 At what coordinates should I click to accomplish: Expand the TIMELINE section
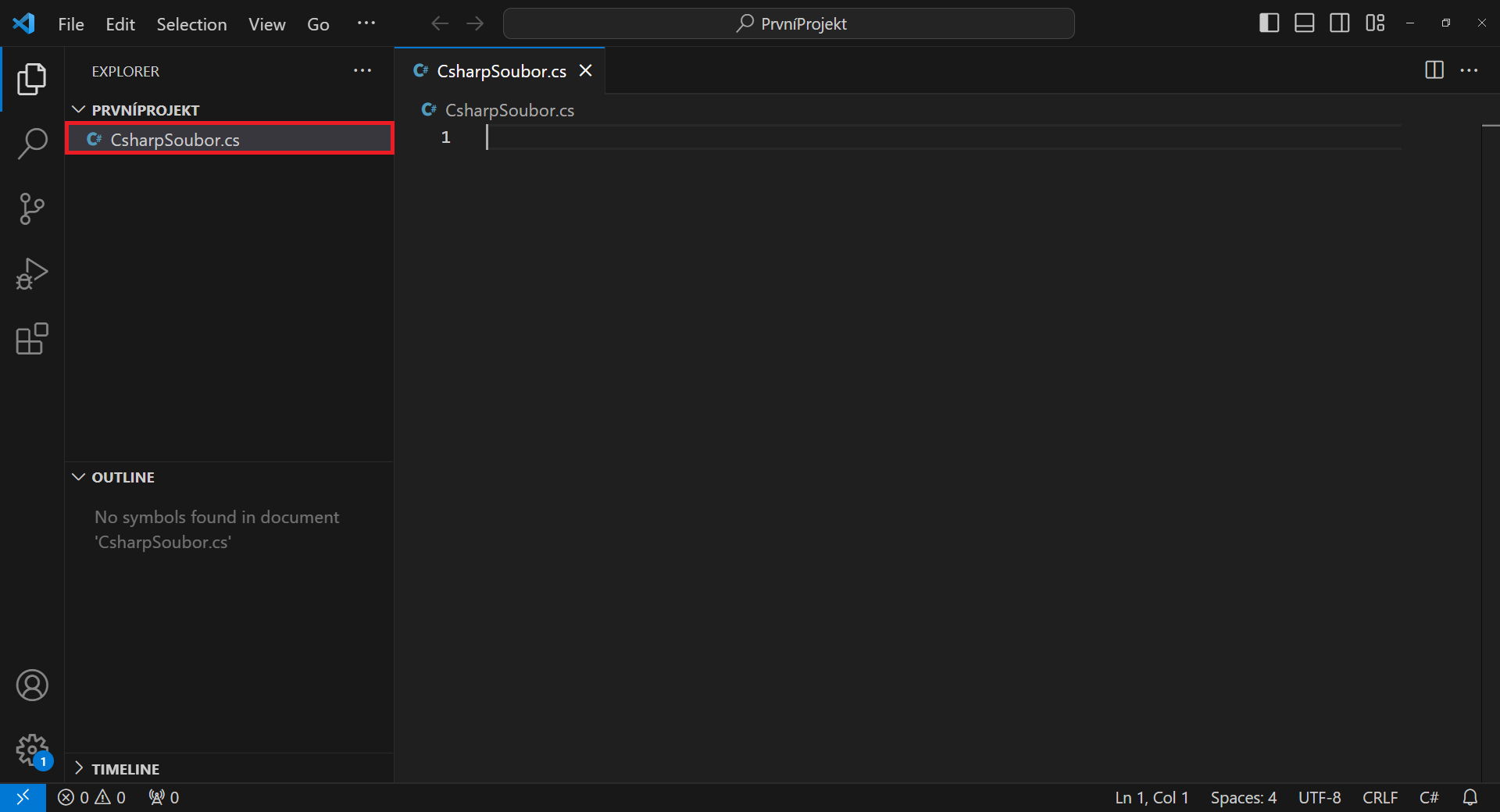(78, 769)
